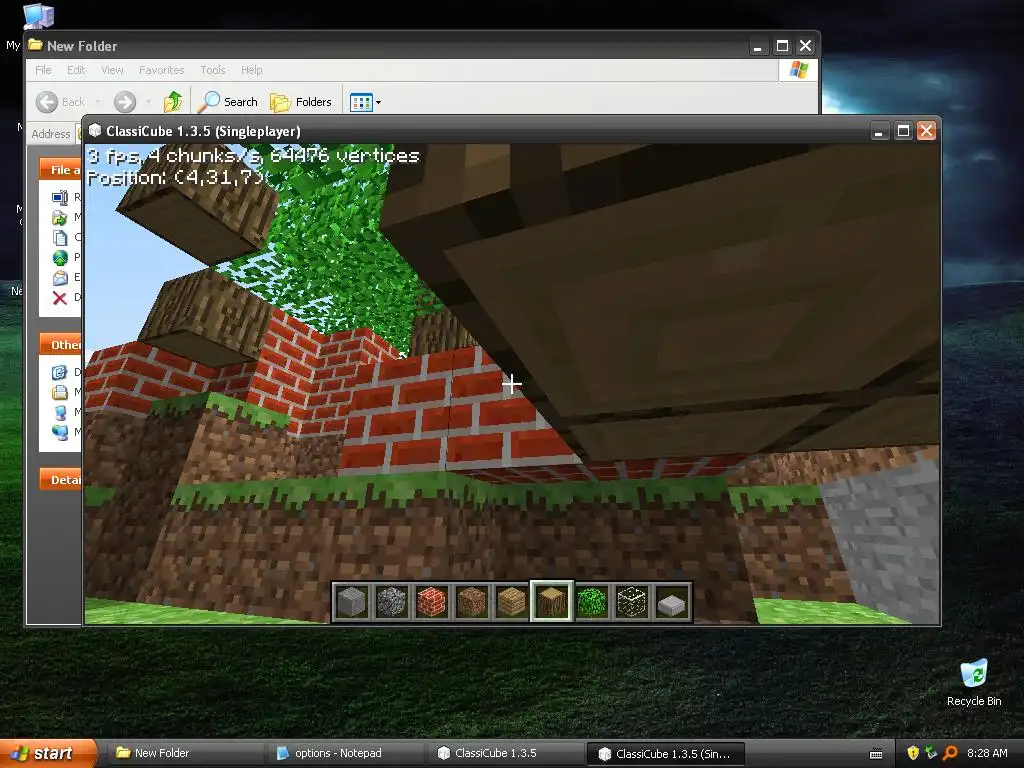Select the leaves block in hotbar
This screenshot has width=1024, height=768.
592,601
